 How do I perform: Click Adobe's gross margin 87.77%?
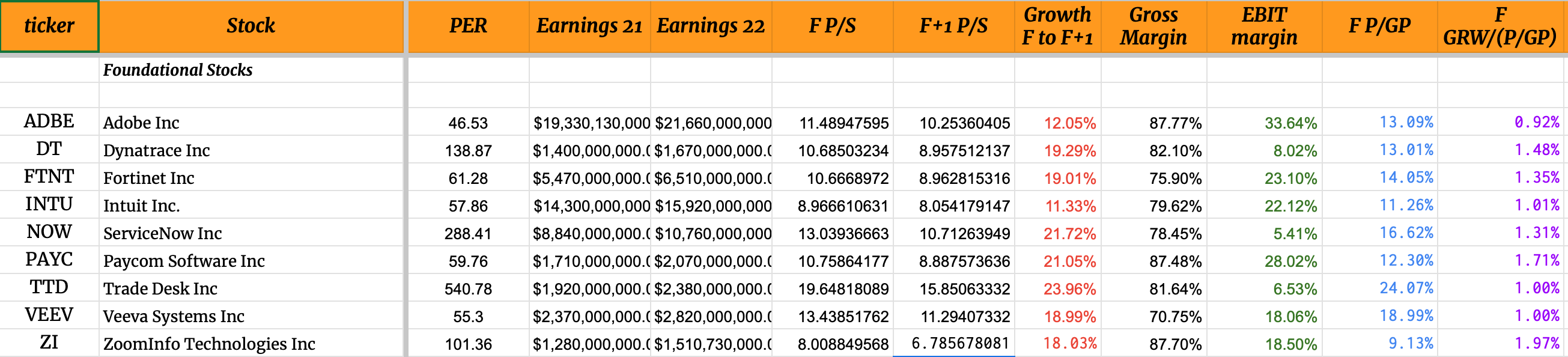click(x=1174, y=123)
